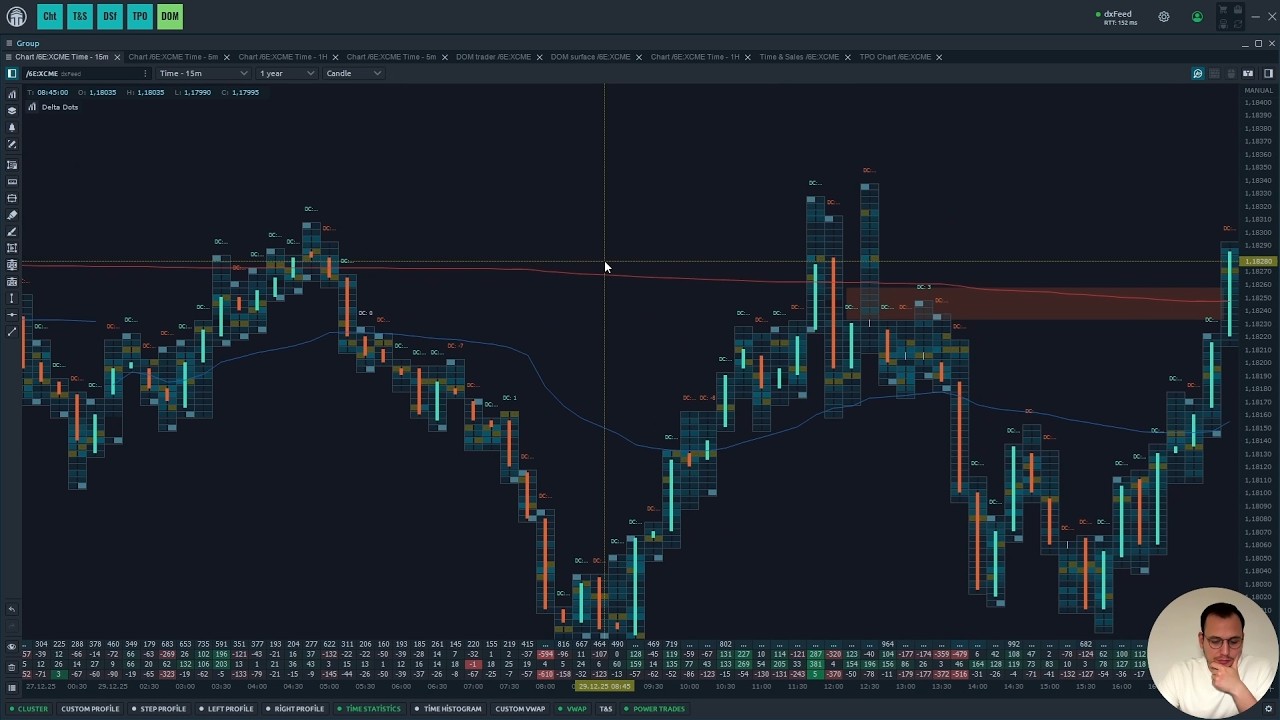Open the T&S module button in header
This screenshot has height=720, width=1280.
[80, 16]
